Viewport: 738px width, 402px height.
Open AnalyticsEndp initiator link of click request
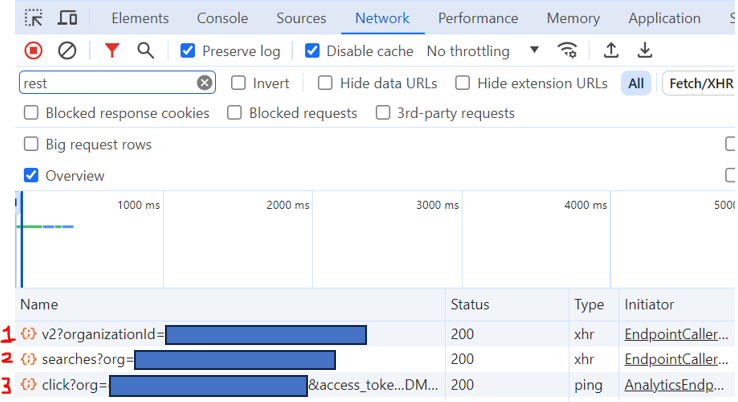(674, 385)
